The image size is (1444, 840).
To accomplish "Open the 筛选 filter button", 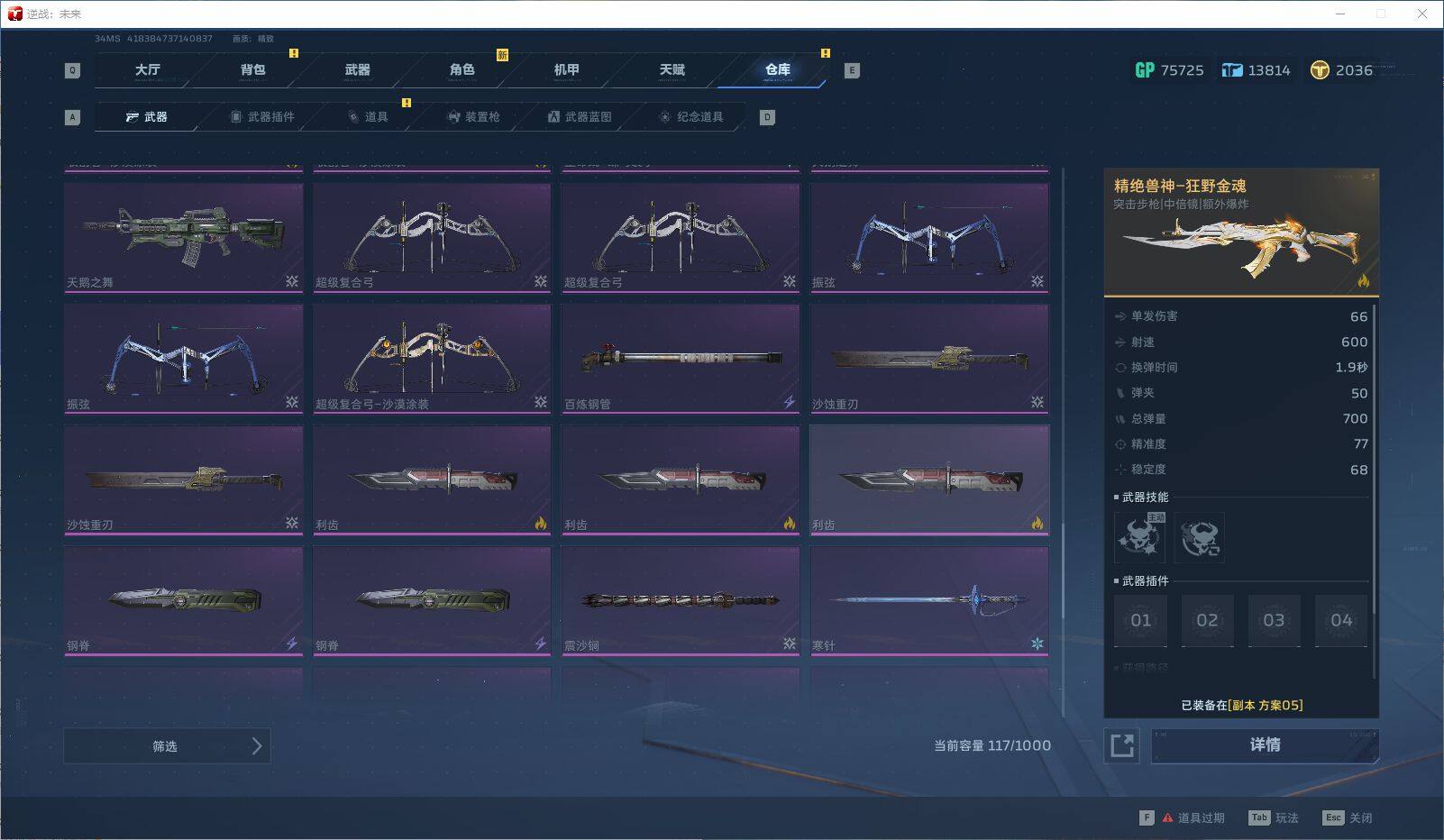I will 167,746.
